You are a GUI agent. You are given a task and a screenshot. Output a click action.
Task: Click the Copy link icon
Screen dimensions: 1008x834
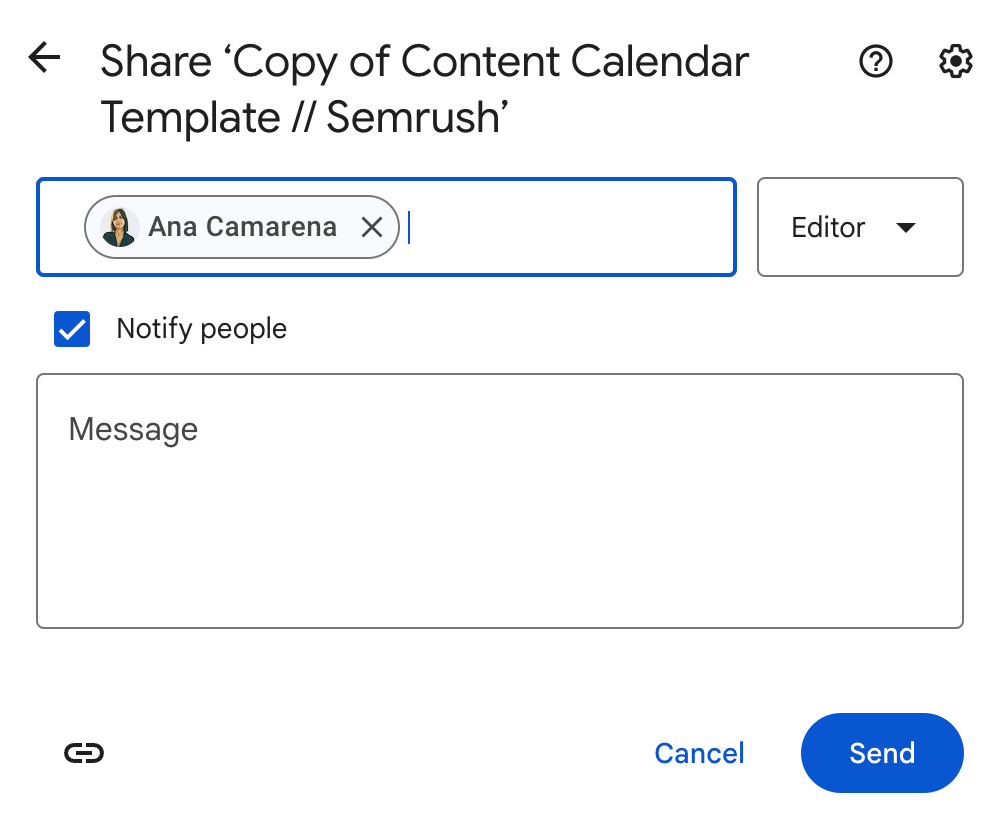(x=84, y=753)
